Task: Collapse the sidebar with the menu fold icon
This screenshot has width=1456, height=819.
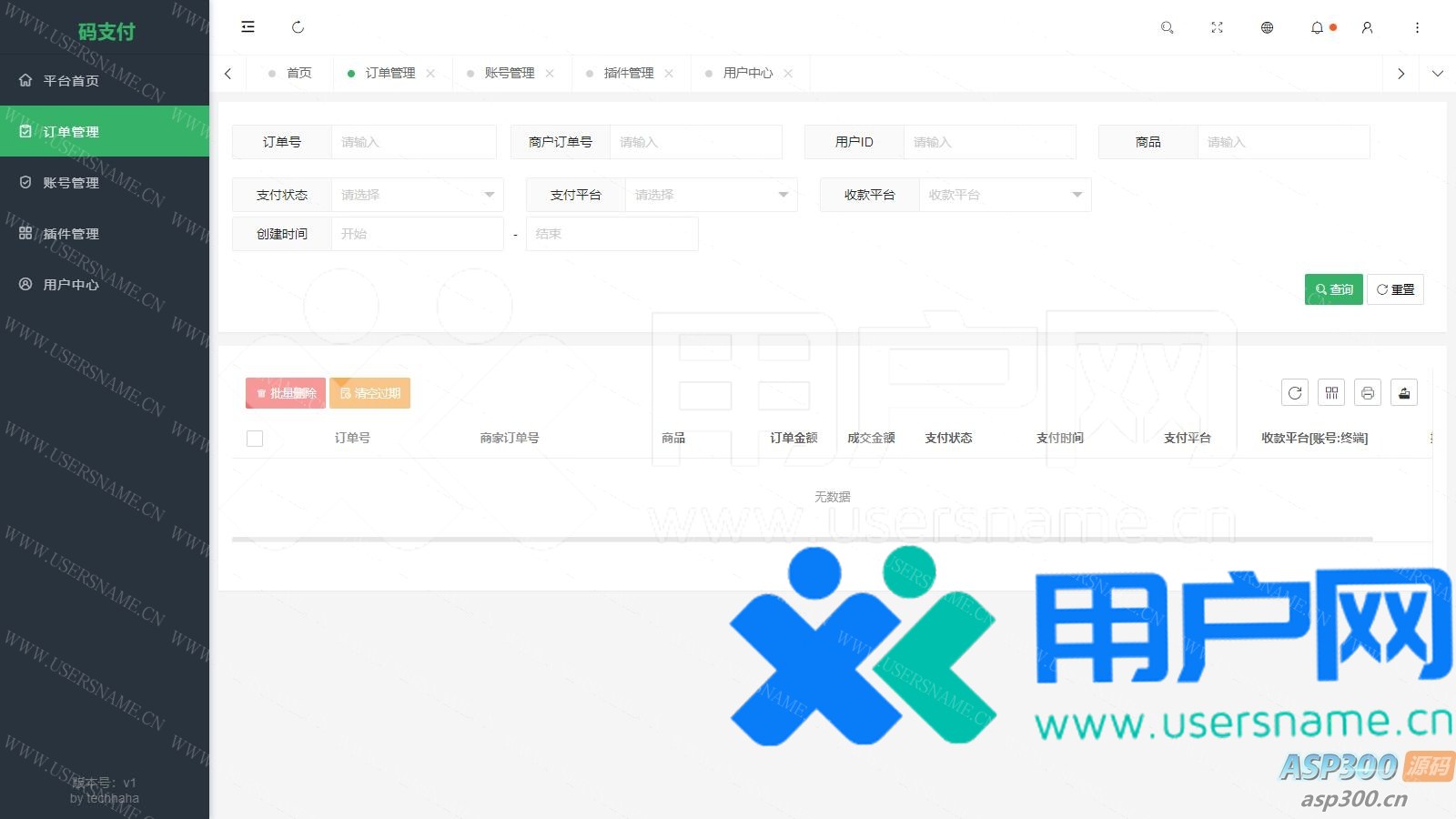Action: tap(248, 27)
